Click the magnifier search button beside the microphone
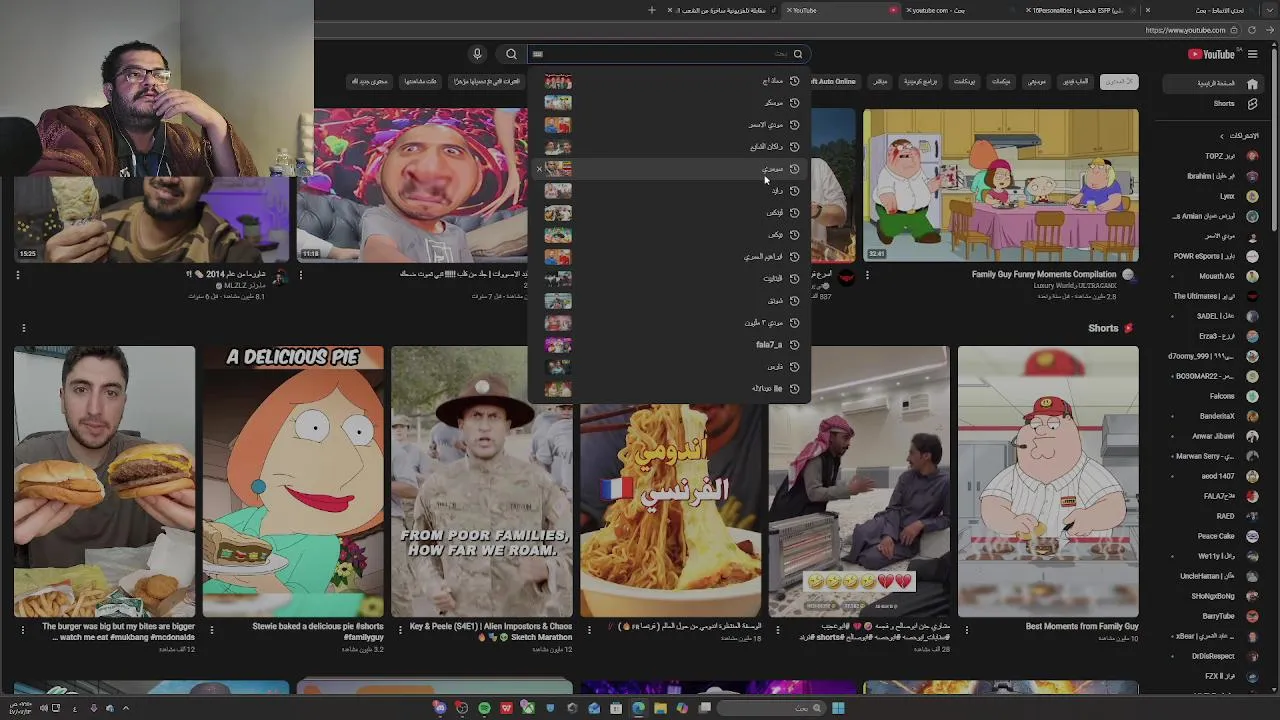 click(511, 54)
